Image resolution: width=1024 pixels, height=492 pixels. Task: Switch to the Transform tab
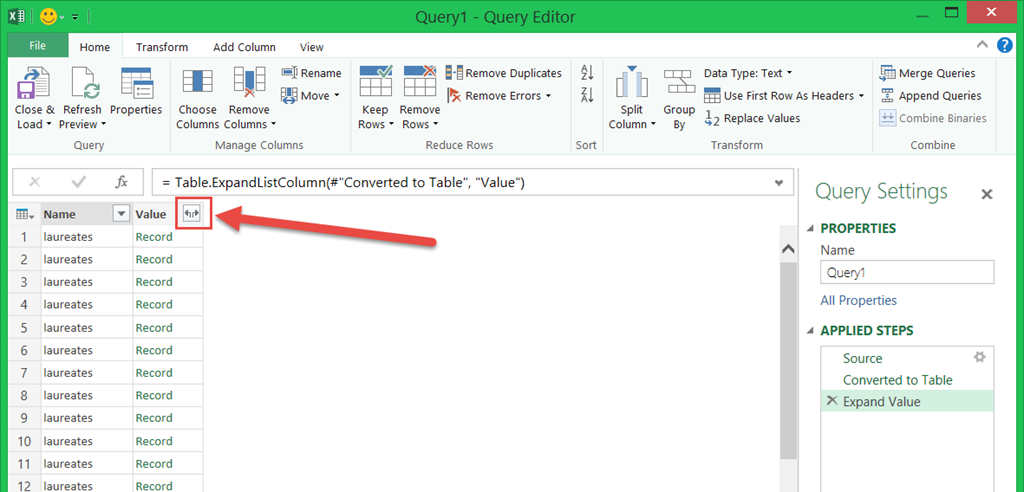(x=162, y=47)
